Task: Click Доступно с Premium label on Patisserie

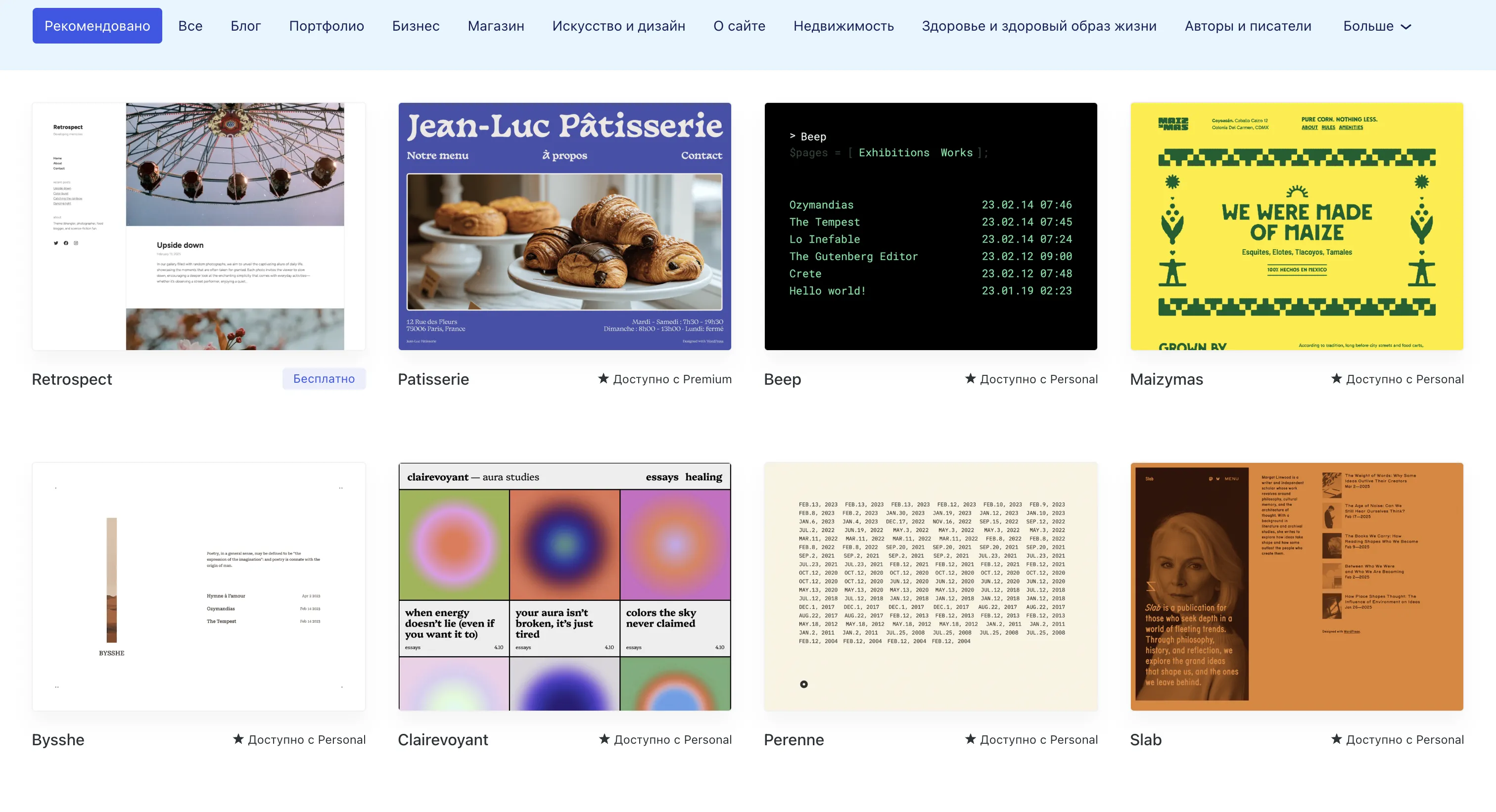Action: tap(672, 379)
